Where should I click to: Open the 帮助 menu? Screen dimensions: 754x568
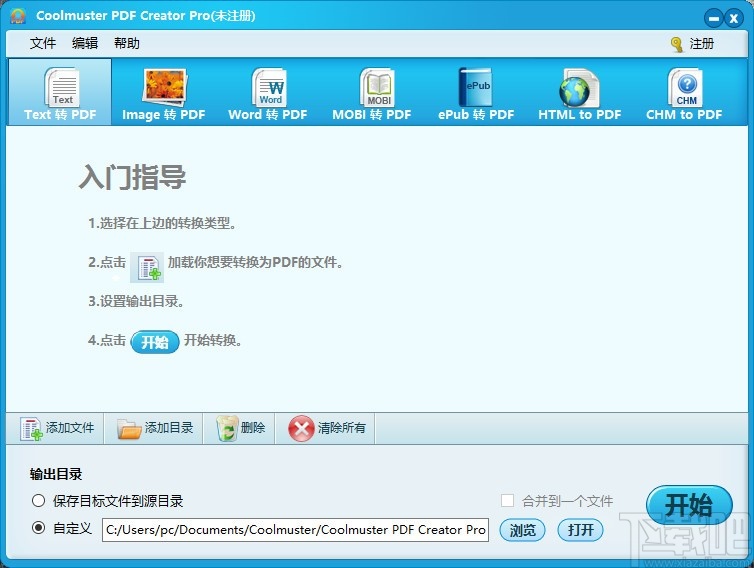tap(127, 43)
